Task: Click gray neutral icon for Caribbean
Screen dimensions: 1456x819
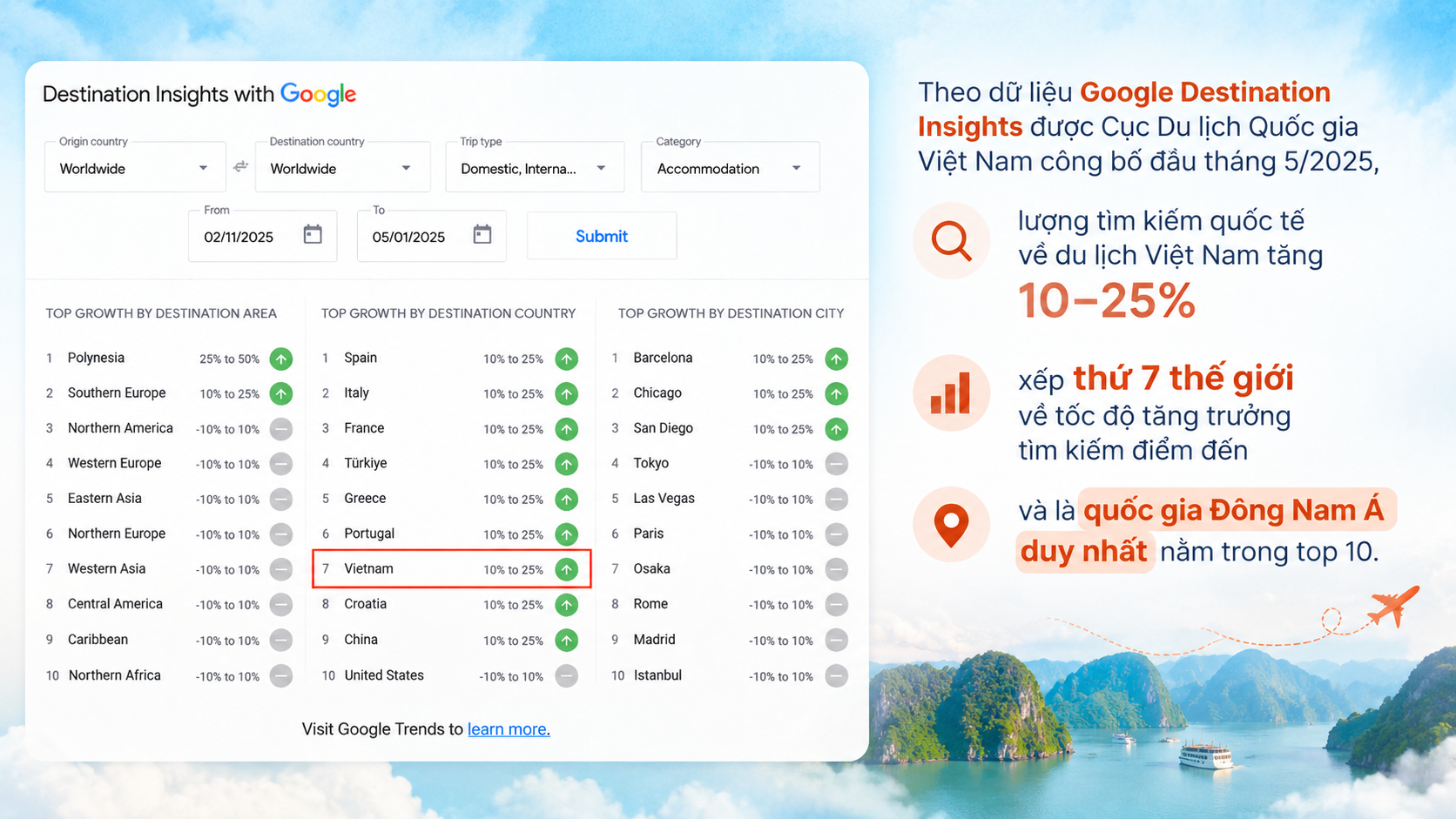Action: point(280,641)
